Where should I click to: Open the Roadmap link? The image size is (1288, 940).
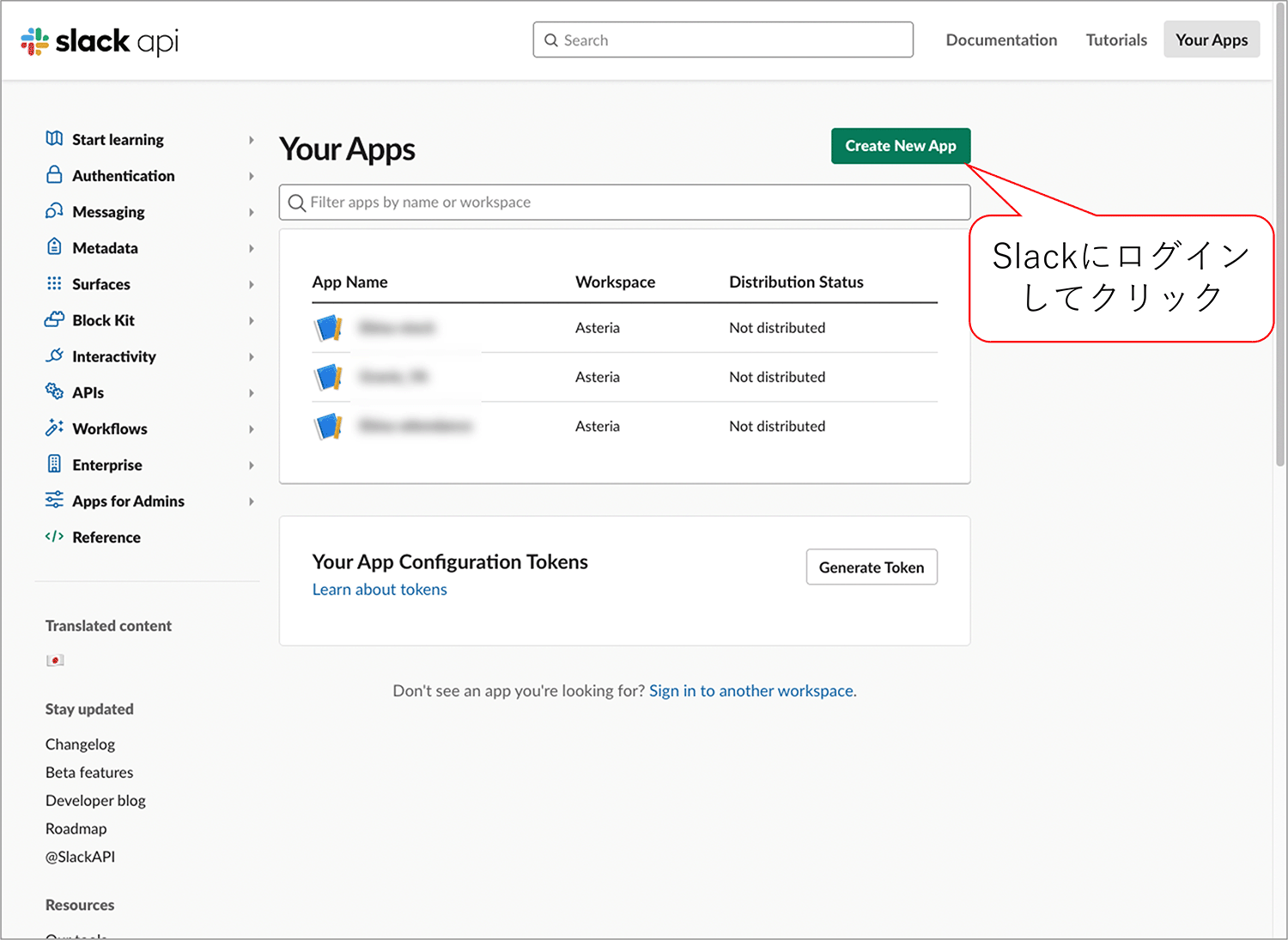pyautogui.click(x=76, y=828)
